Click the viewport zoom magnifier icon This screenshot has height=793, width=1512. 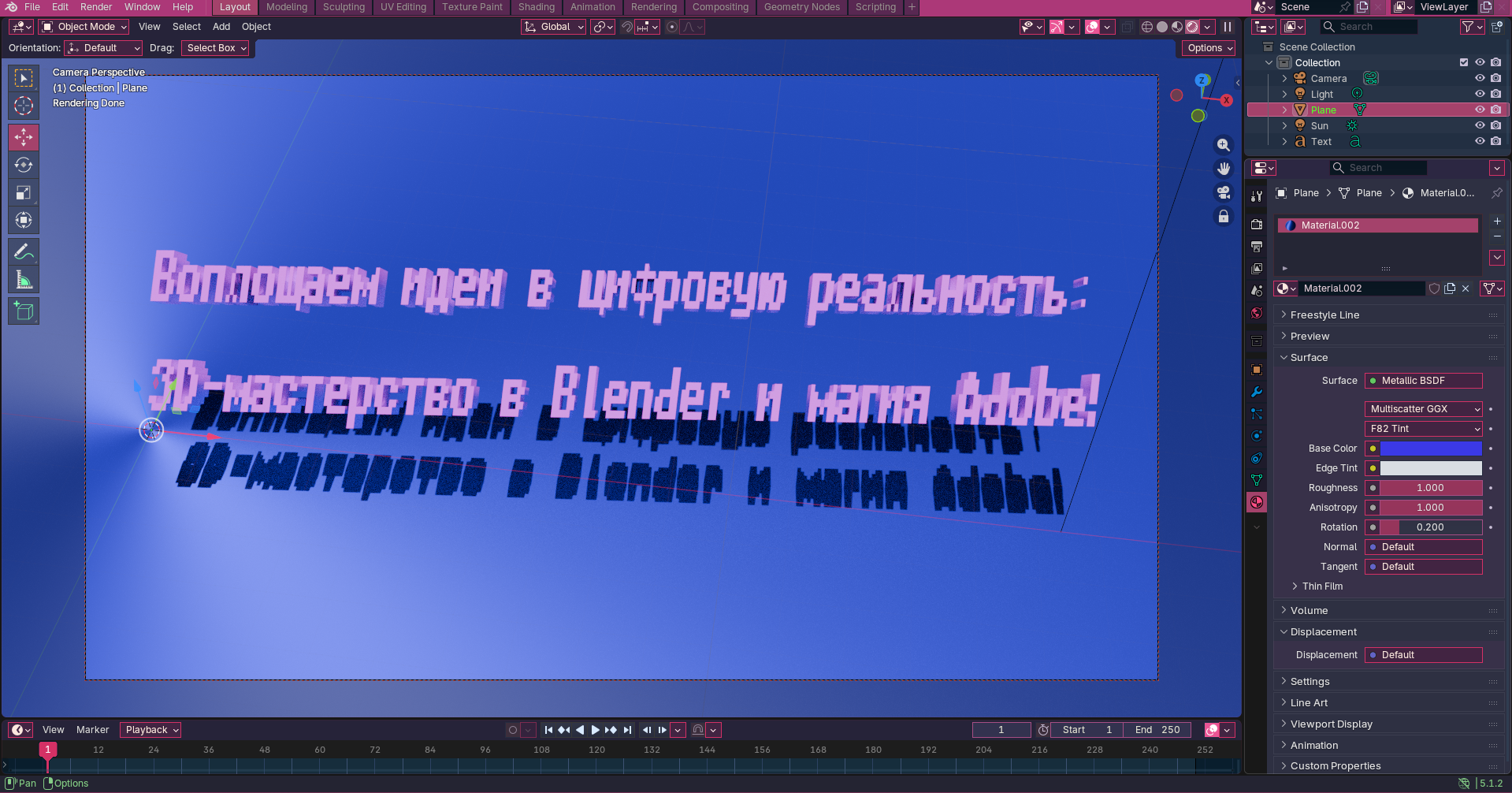click(1223, 145)
